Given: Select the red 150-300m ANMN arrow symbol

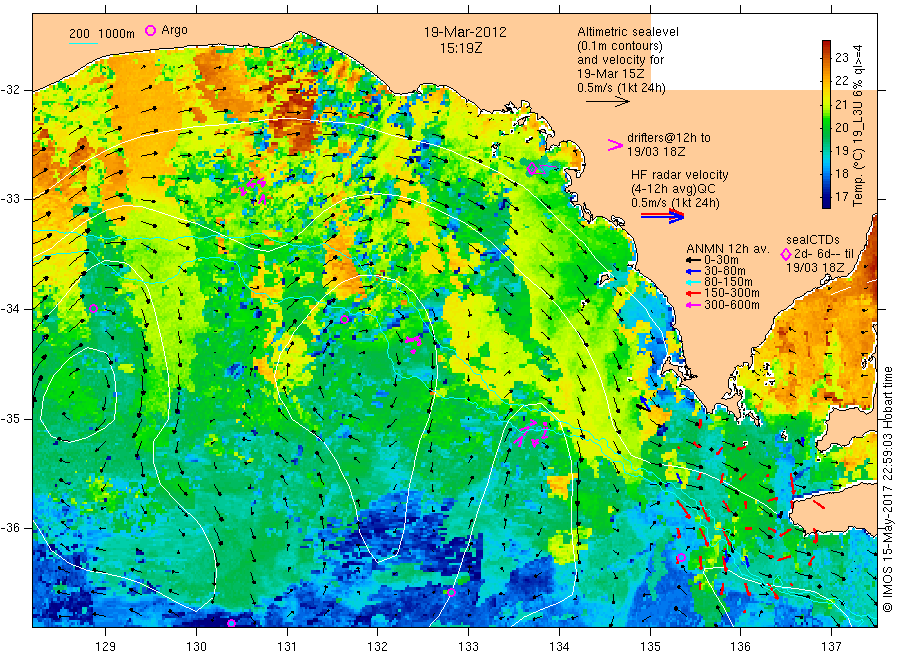Looking at the screenshot, I should (x=693, y=293).
